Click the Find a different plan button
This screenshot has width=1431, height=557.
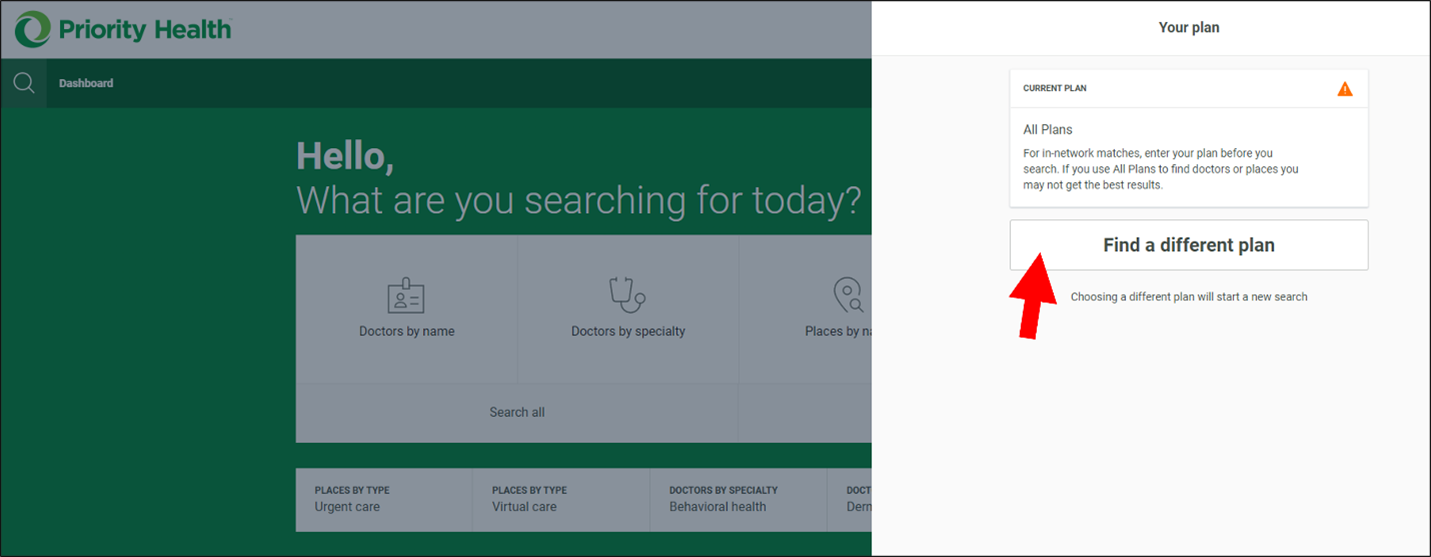[1189, 245]
